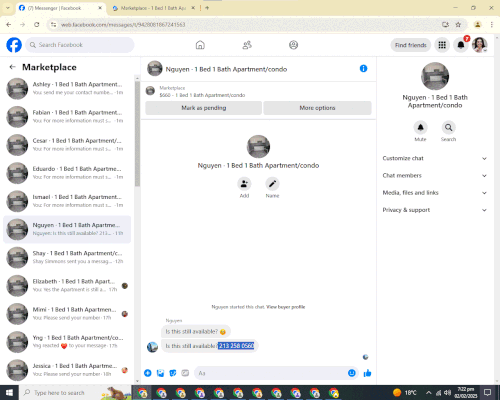Viewport: 500px width, 400px height.
Task: Click the highlighted phone number 213 258 0560
Action: pos(236,346)
